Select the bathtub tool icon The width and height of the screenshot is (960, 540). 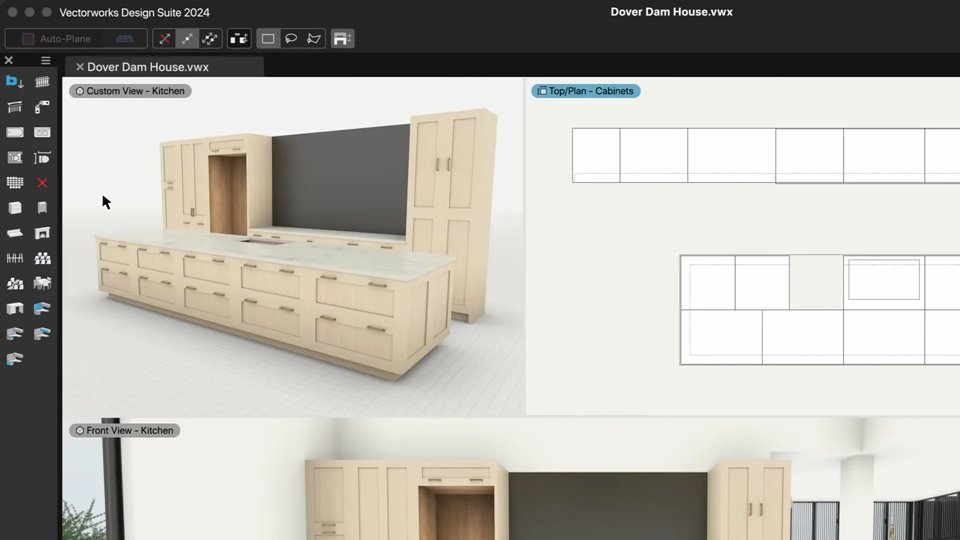click(x=15, y=132)
